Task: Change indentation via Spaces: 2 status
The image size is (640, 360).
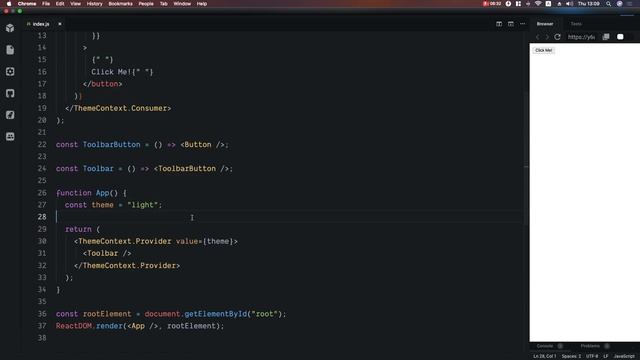Action: point(571,356)
